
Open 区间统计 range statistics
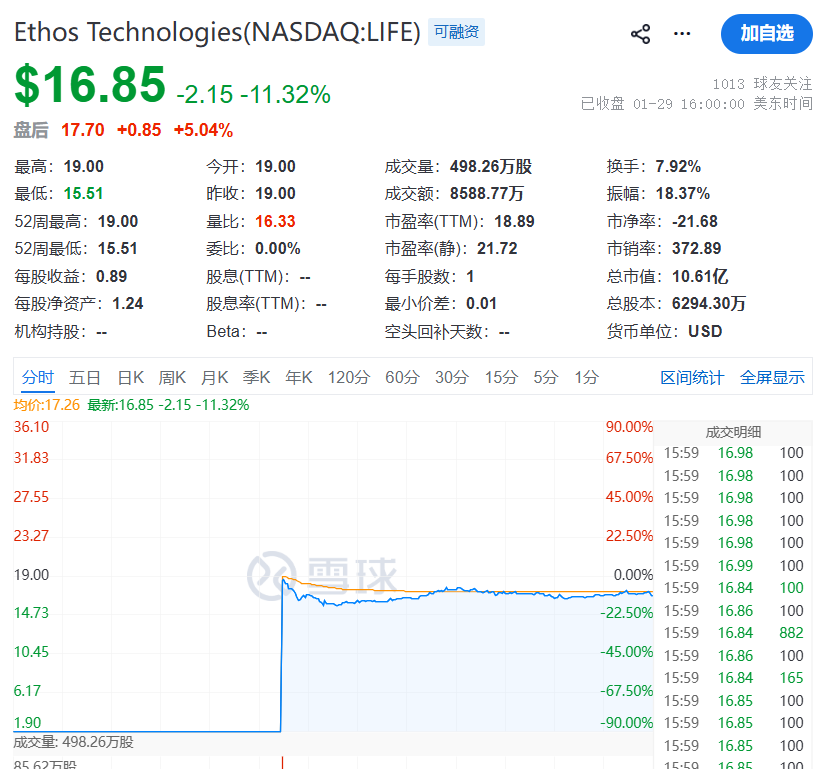(692, 377)
